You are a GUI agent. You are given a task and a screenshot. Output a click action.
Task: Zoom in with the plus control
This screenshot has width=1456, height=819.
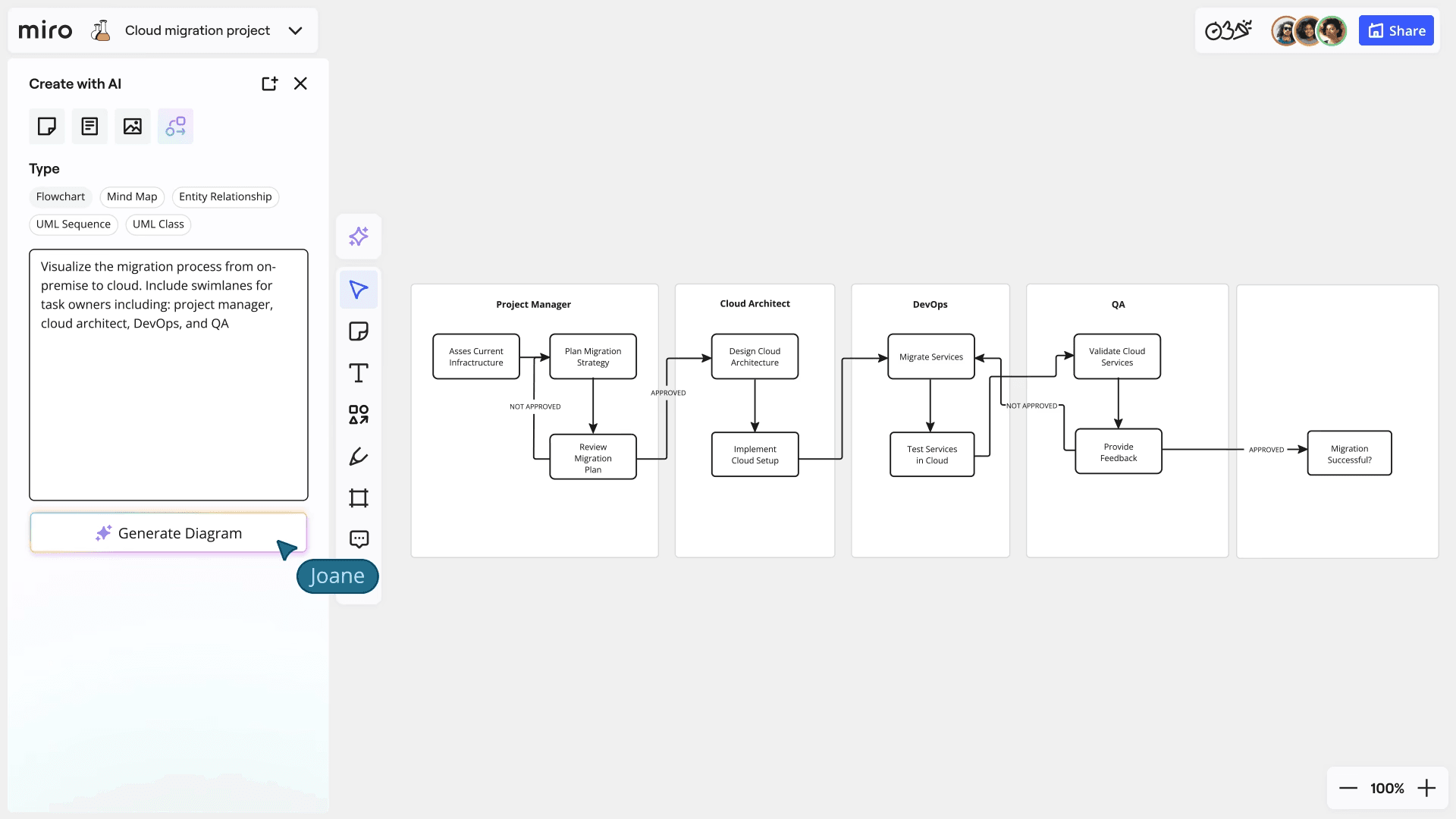point(1426,789)
